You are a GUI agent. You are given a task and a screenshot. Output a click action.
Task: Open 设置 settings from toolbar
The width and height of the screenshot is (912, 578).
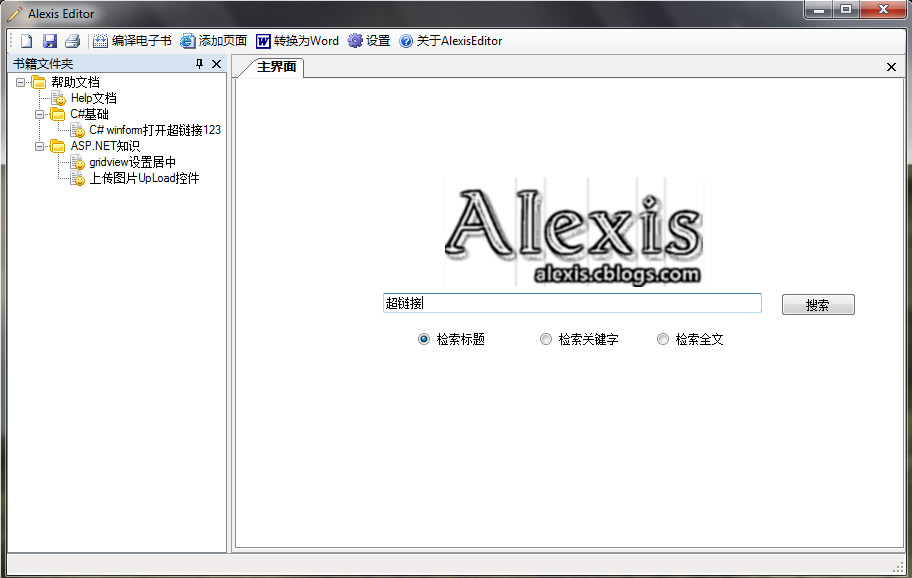click(369, 41)
